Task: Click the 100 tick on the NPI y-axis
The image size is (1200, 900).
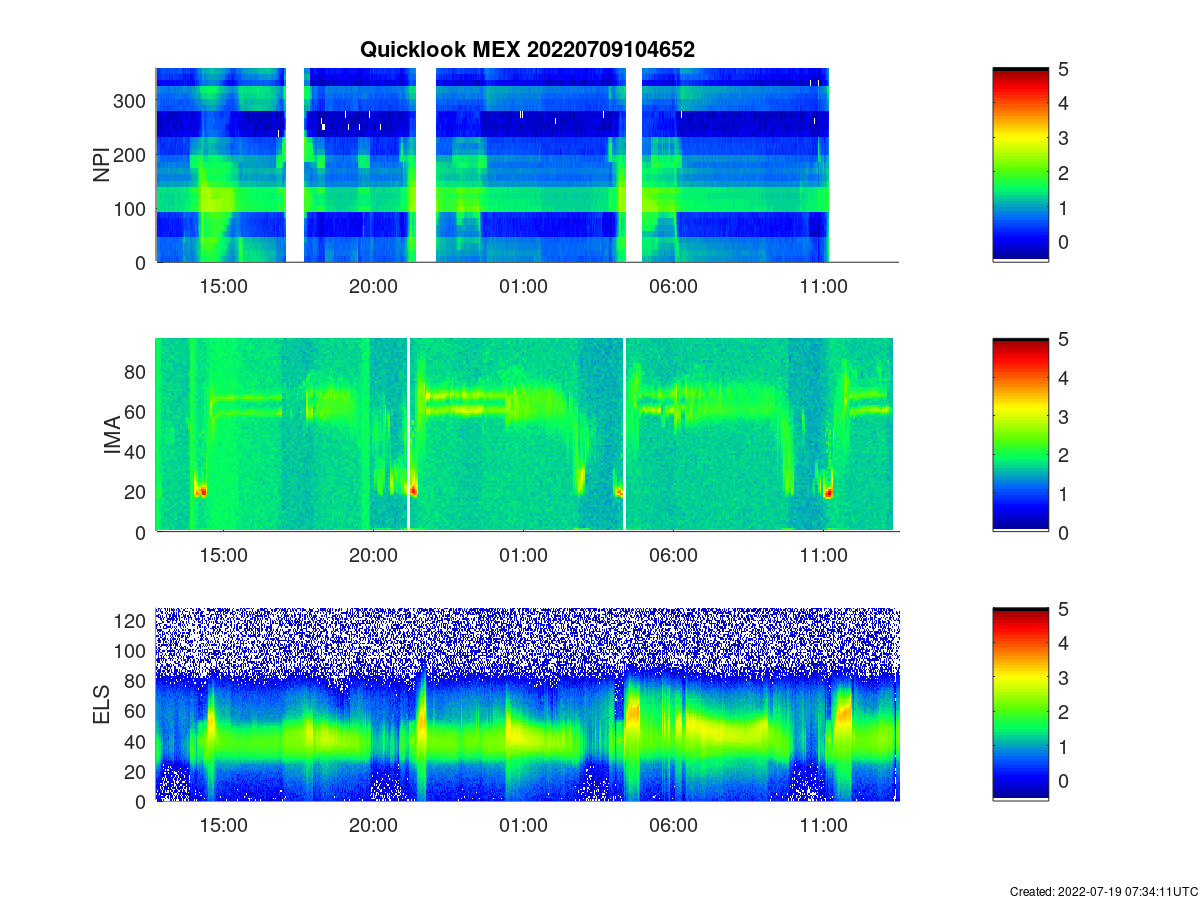Action: pyautogui.click(x=132, y=208)
